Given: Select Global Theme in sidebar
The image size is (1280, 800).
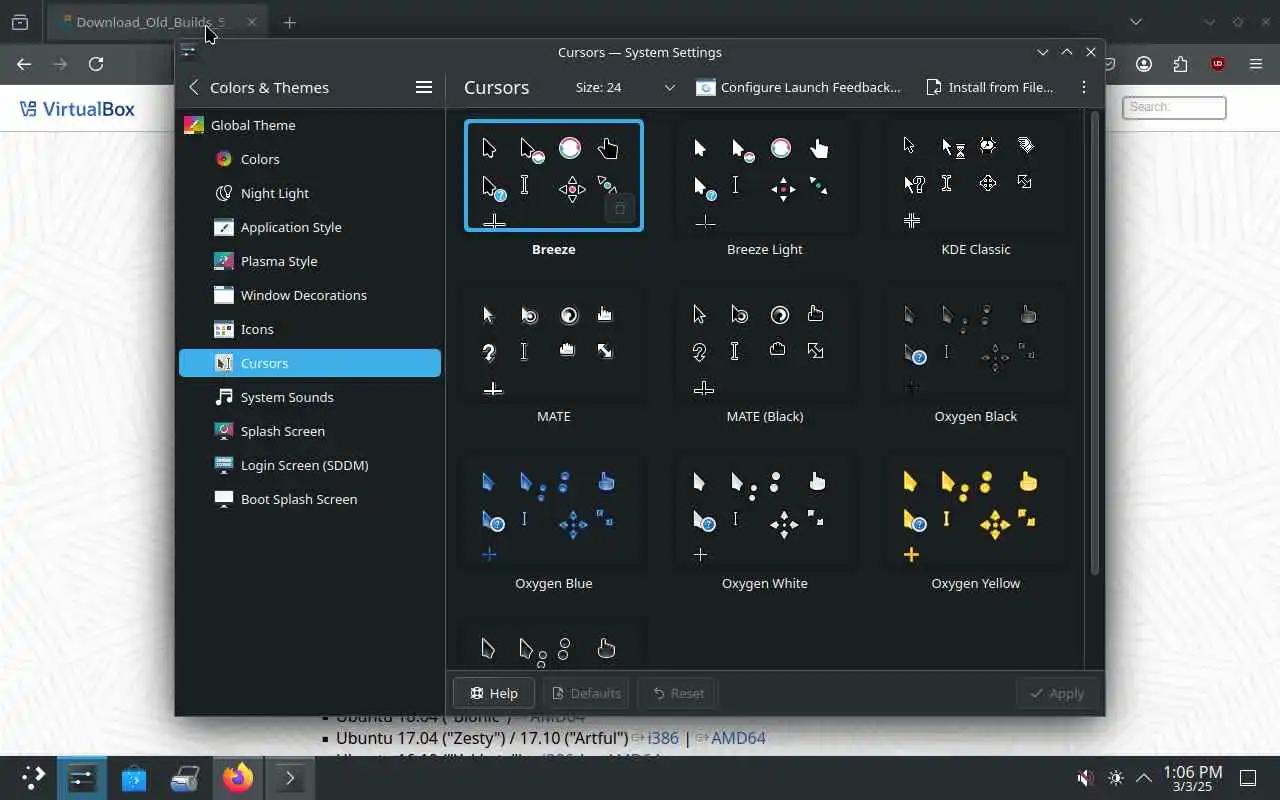Looking at the screenshot, I should [310, 125].
